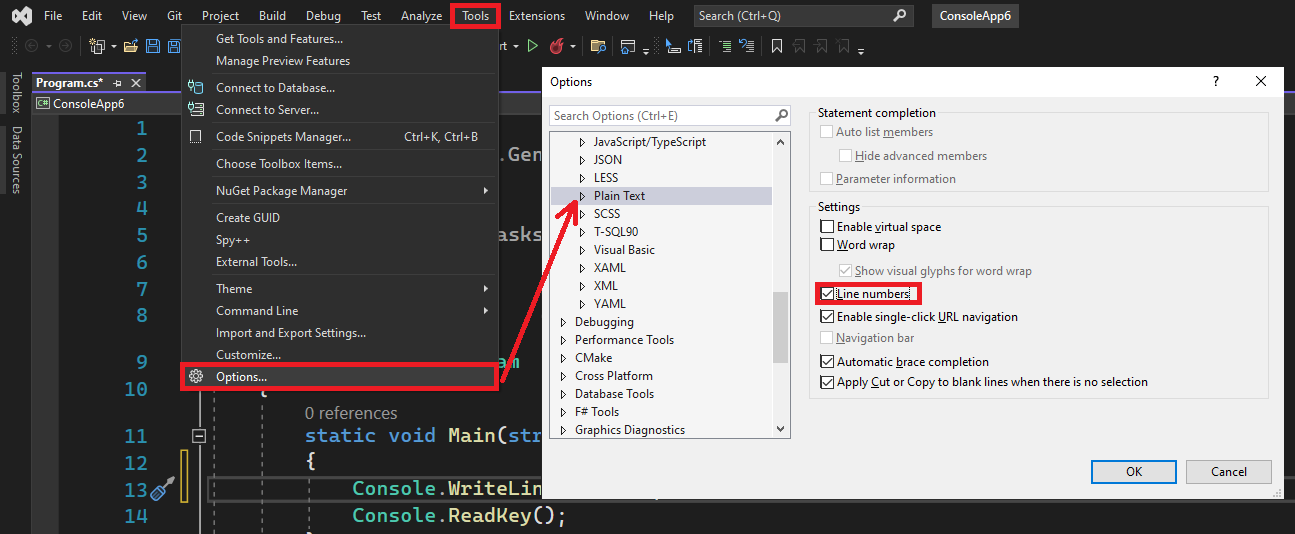Click the green Start Without Debugging icon
Image resolution: width=1295 pixels, height=534 pixels.
[532, 46]
